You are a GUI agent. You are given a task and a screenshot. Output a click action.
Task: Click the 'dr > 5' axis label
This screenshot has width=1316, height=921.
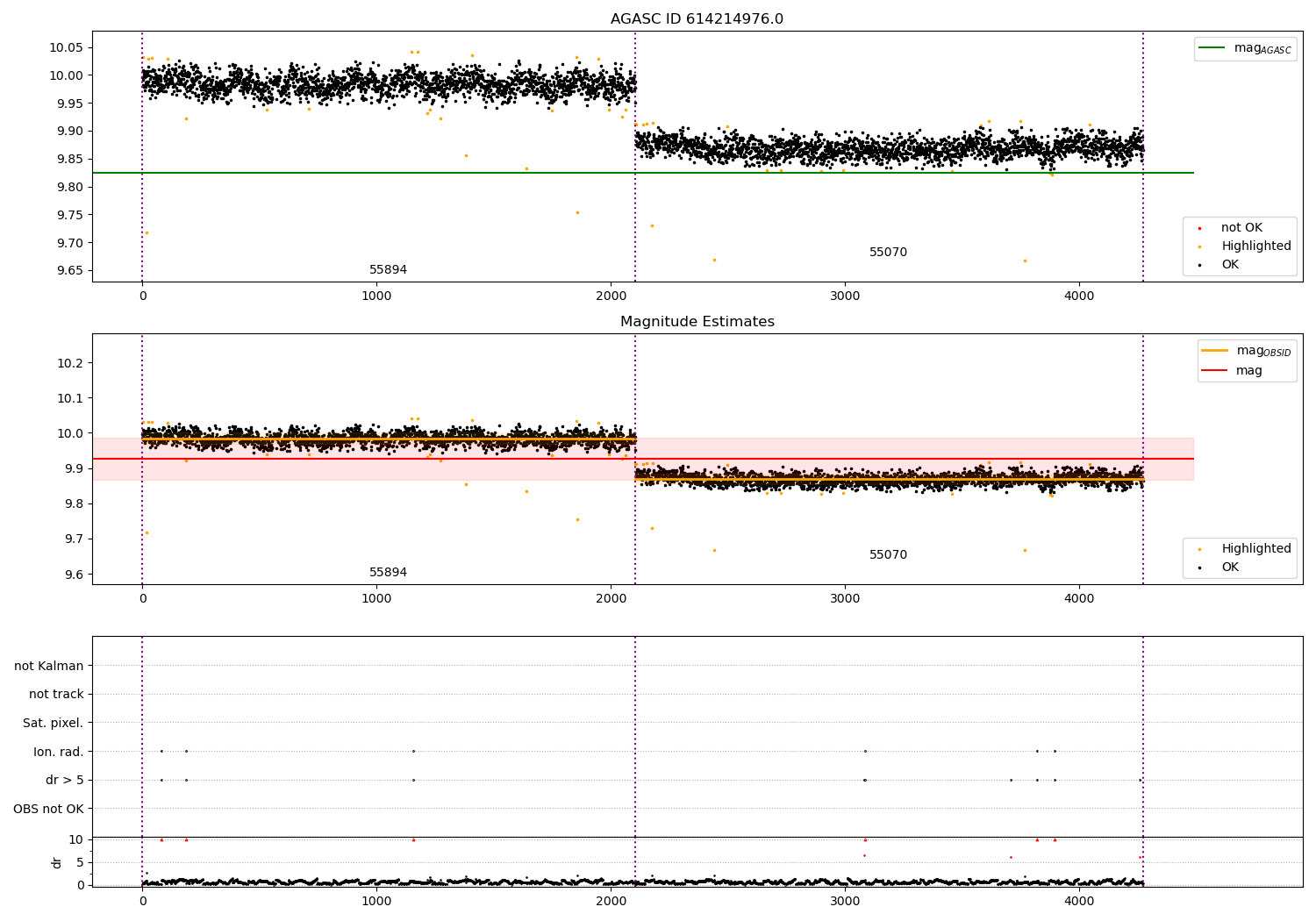pyautogui.click(x=64, y=781)
